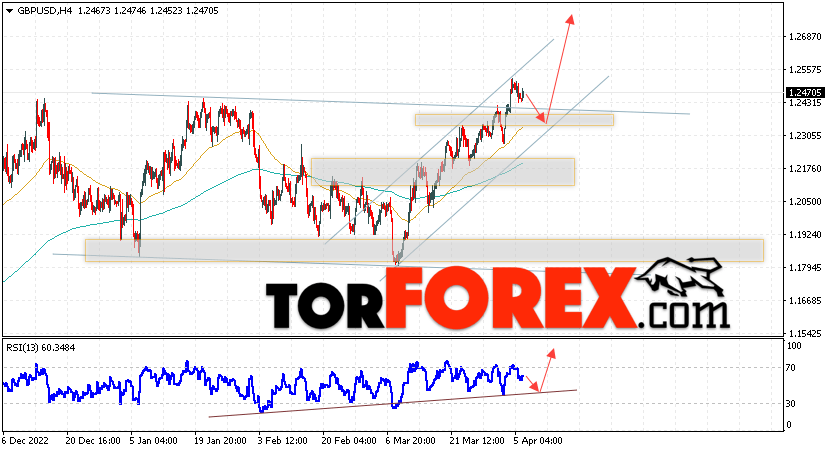Select price axis value 1.17945

click(x=804, y=267)
